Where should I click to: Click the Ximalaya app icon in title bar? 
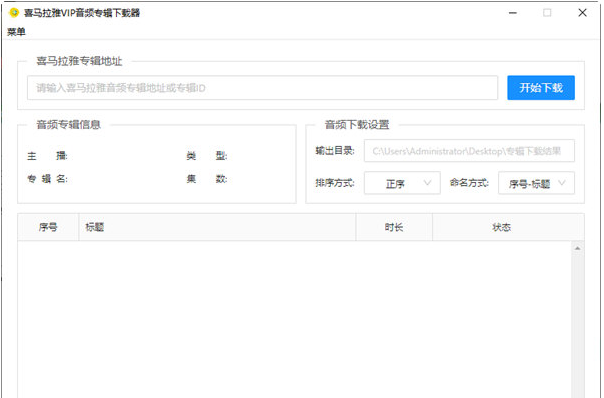click(14, 13)
